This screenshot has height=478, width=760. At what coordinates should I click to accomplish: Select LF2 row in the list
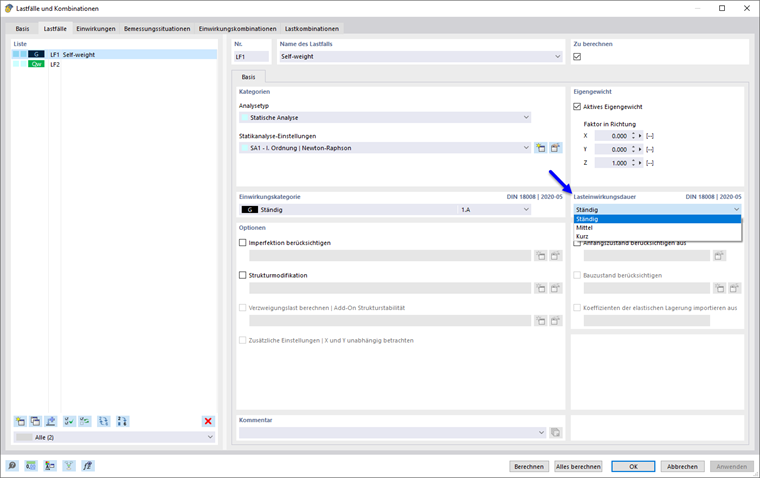(x=114, y=64)
